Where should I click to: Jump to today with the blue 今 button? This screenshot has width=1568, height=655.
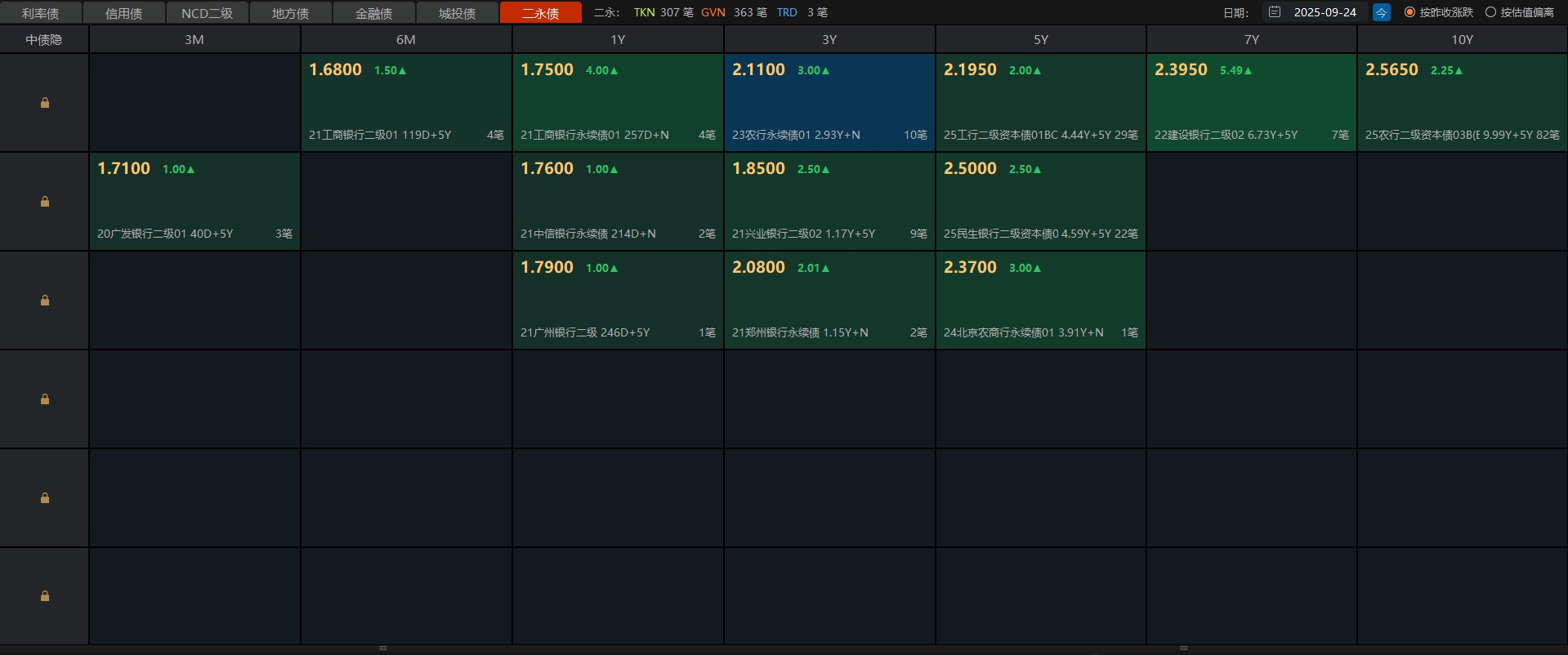coord(1381,12)
